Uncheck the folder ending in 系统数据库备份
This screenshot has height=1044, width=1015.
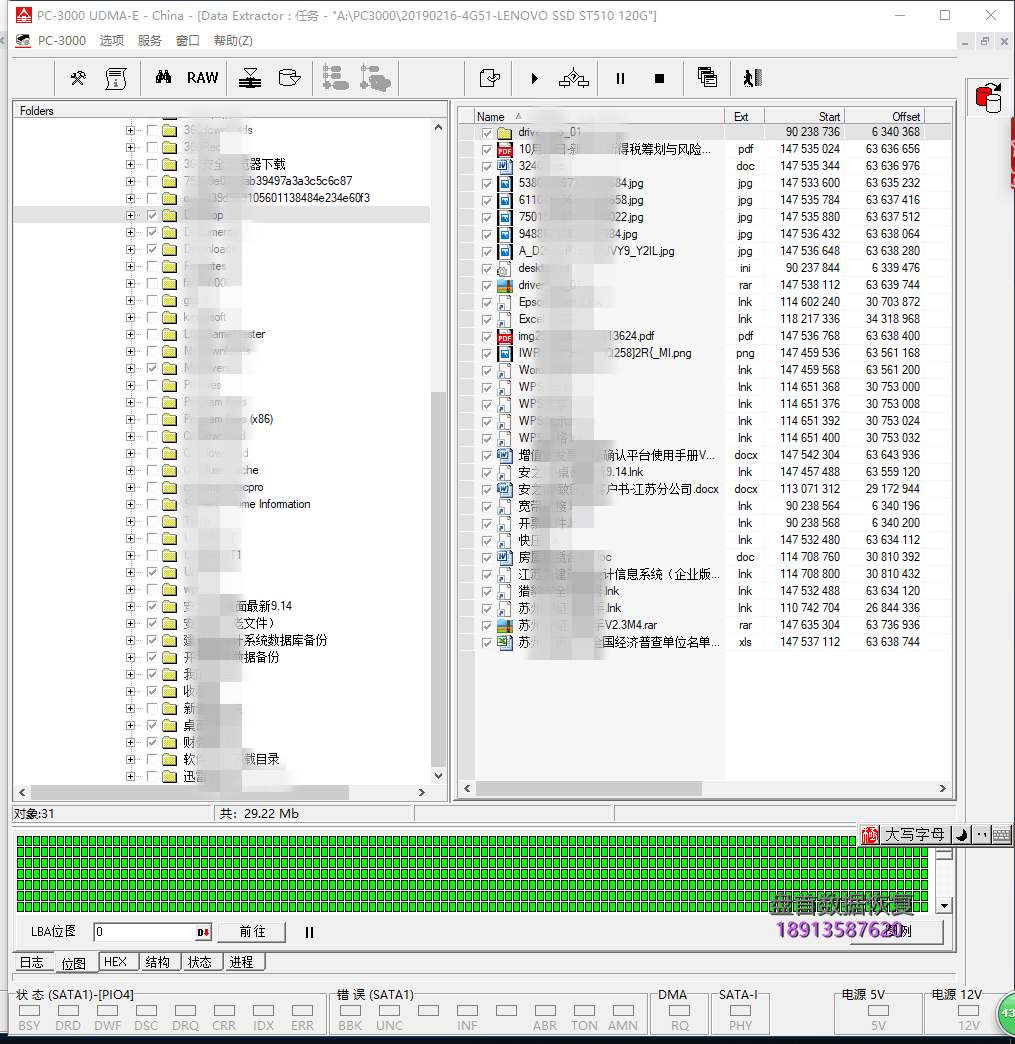152,641
